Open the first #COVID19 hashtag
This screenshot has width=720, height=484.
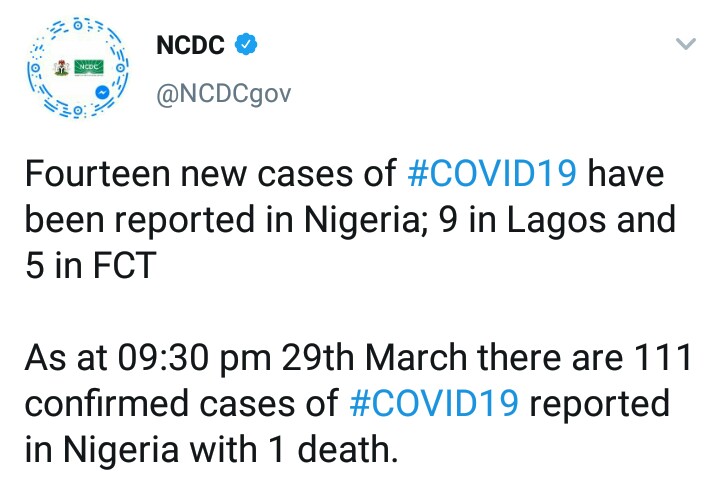click(x=492, y=174)
